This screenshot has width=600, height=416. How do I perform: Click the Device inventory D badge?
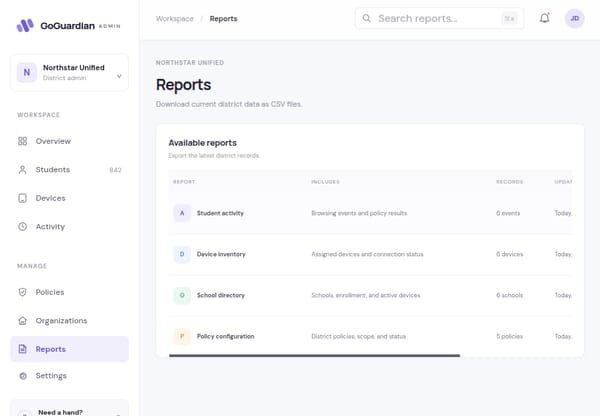coord(182,254)
